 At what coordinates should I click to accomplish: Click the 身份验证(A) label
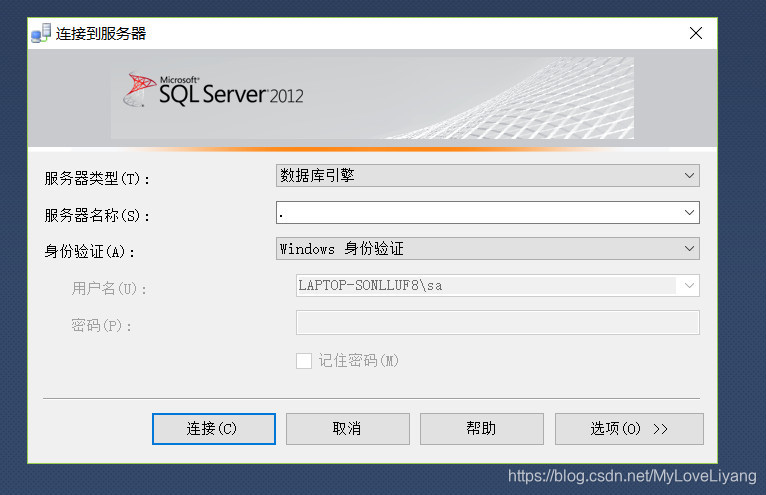pos(89,252)
